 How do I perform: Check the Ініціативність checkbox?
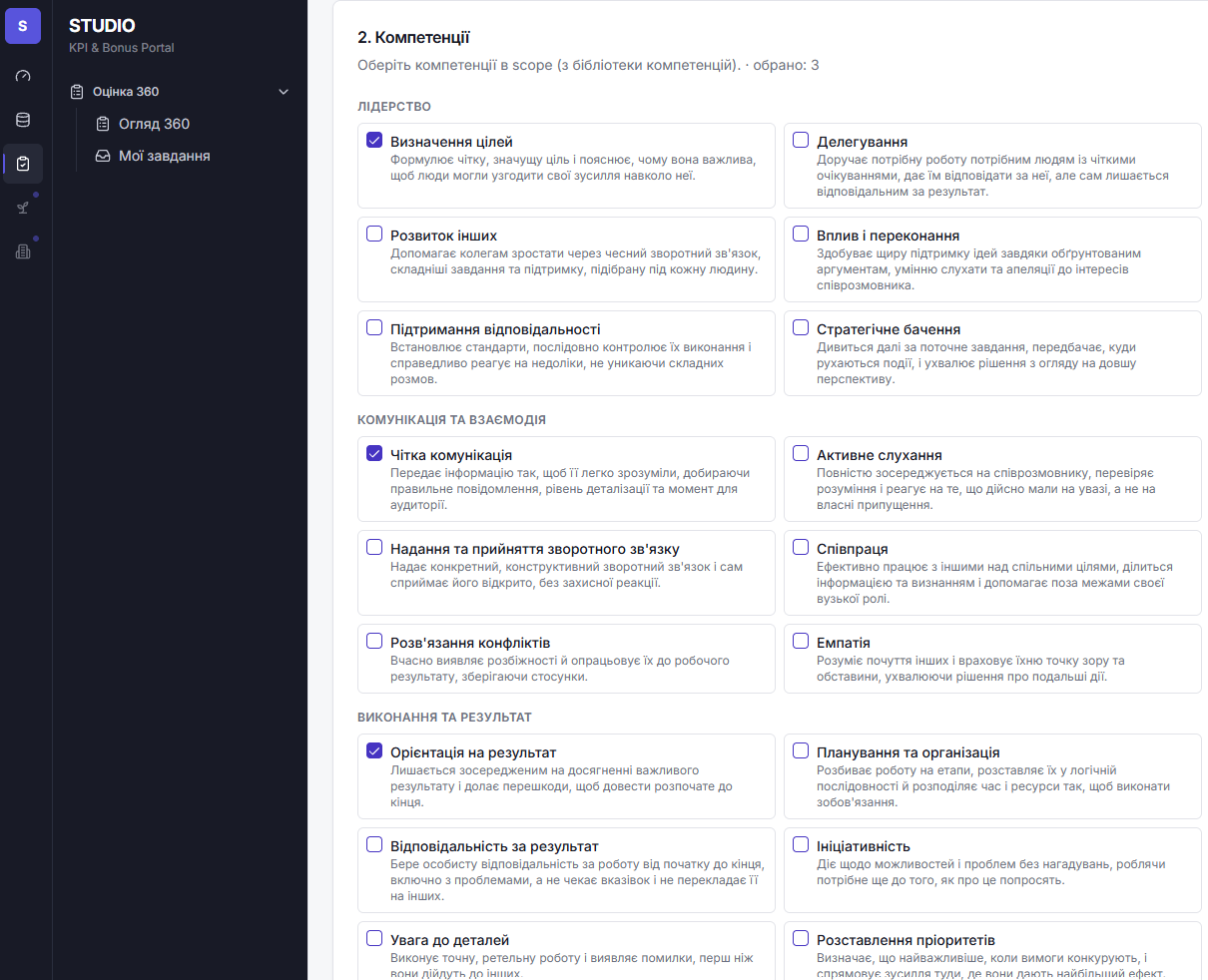pyautogui.click(x=801, y=845)
